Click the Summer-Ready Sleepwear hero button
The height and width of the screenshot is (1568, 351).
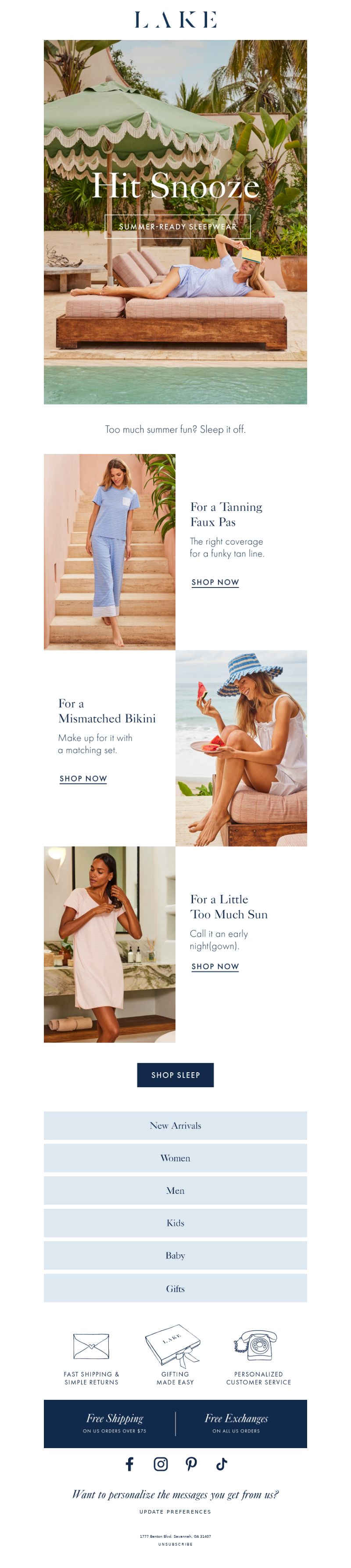178,227
